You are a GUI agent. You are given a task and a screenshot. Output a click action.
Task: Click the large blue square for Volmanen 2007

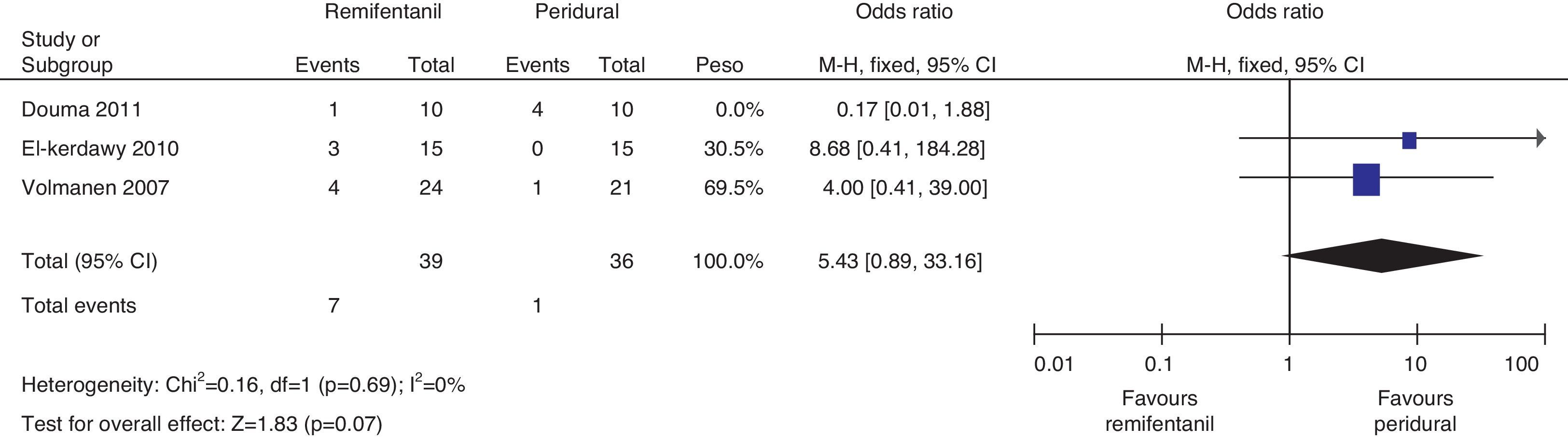1366,180
